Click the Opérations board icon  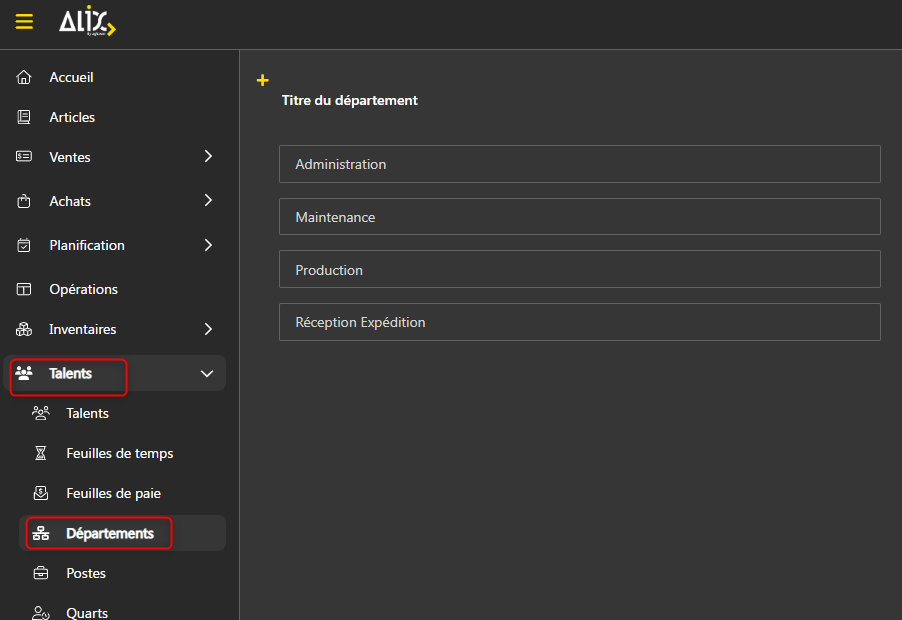click(x=25, y=290)
